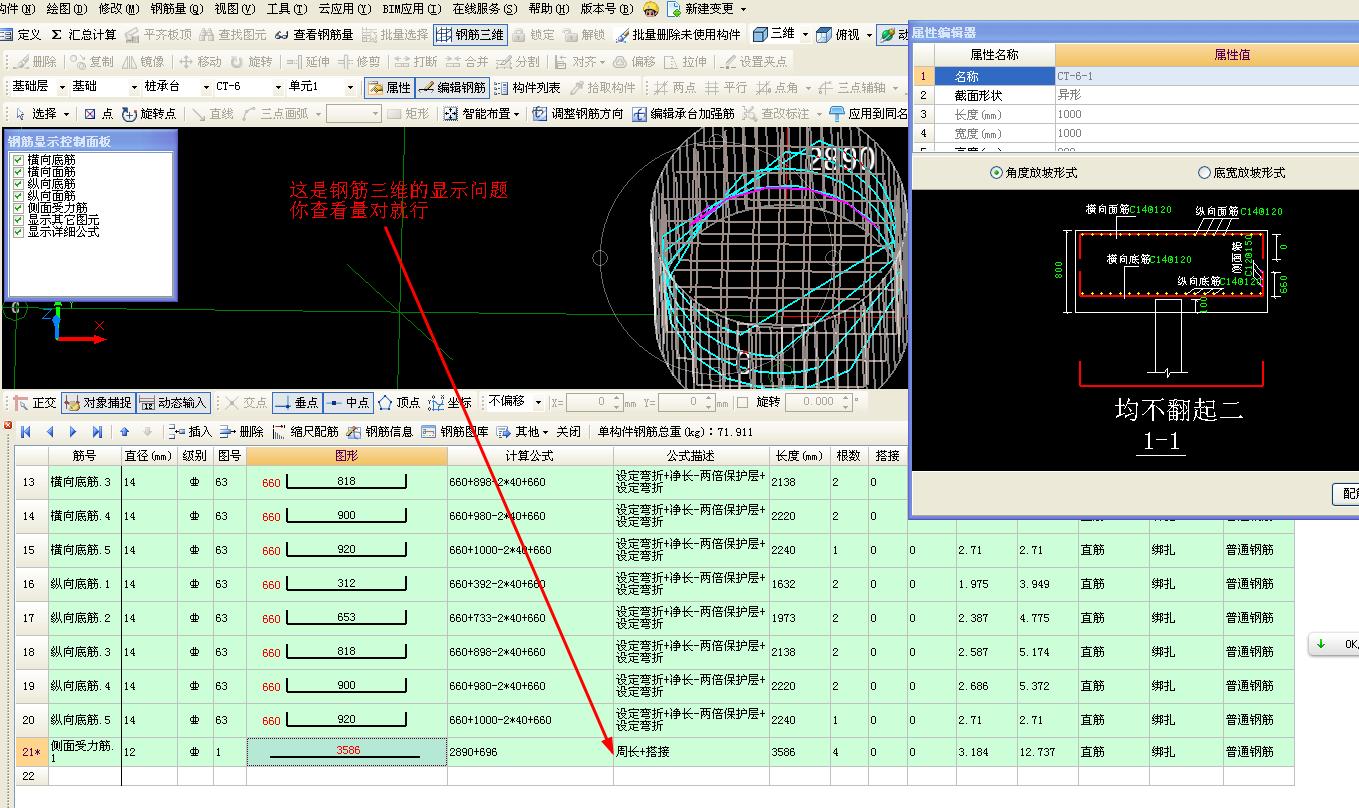Click the 俯视 view icon
Viewport: 1359px width, 808px height.
tap(824, 35)
